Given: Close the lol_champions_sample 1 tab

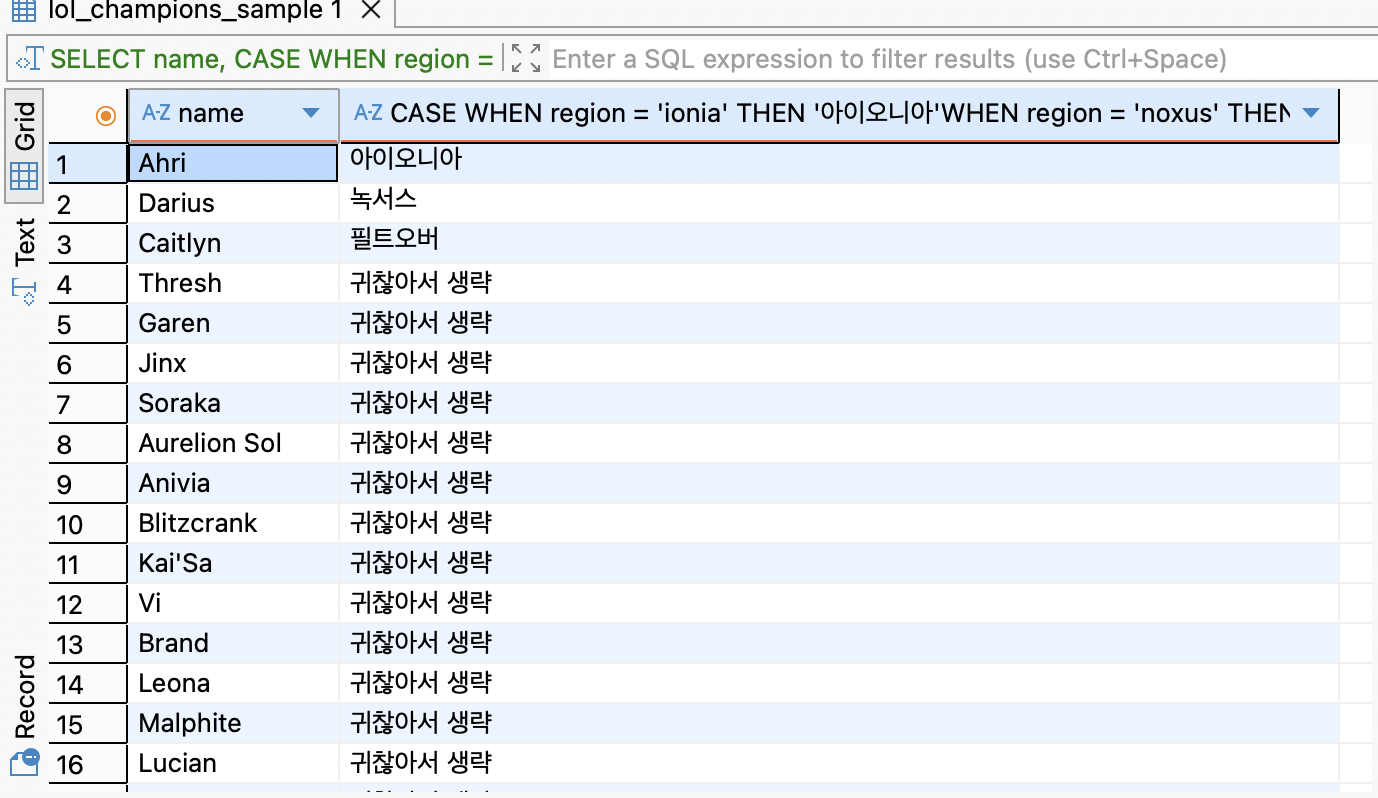Looking at the screenshot, I should pos(370,10).
